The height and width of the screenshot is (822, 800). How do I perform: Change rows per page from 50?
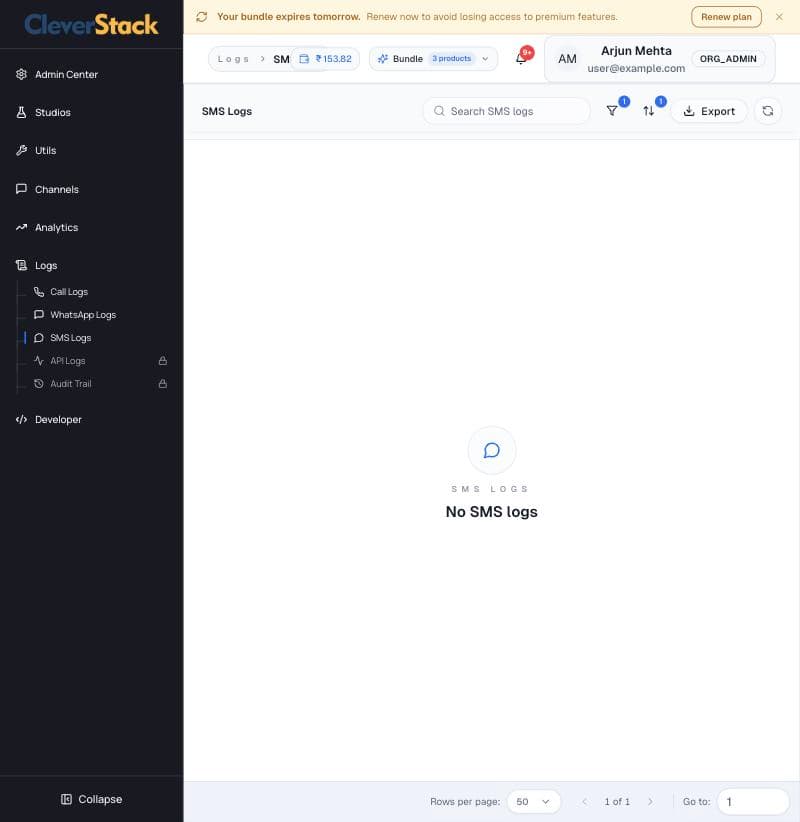(533, 802)
